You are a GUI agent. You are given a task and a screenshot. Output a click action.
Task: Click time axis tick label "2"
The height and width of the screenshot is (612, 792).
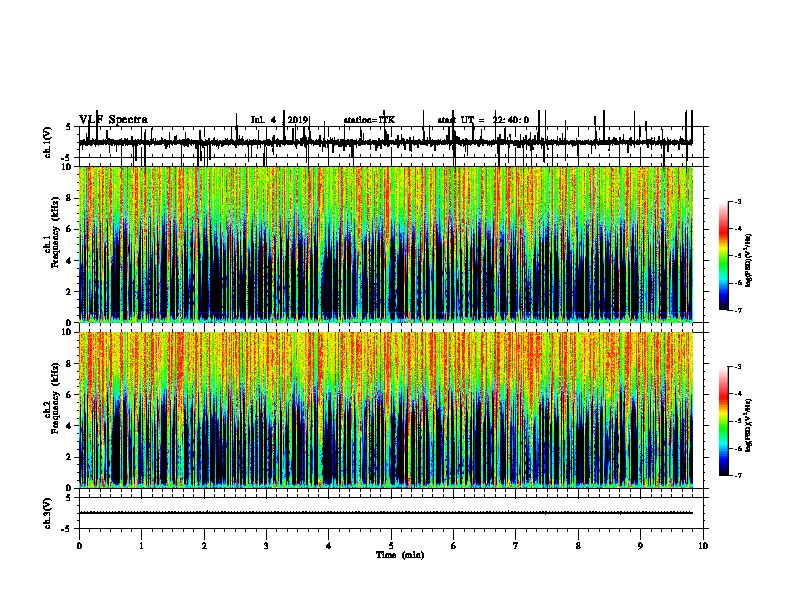pos(204,546)
